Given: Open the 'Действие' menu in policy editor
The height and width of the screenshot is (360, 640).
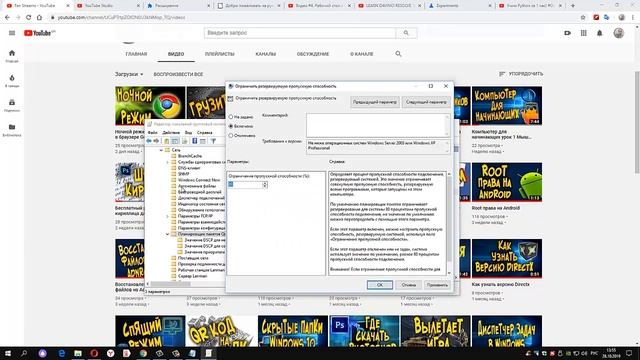Looking at the screenshot, I should [171, 133].
